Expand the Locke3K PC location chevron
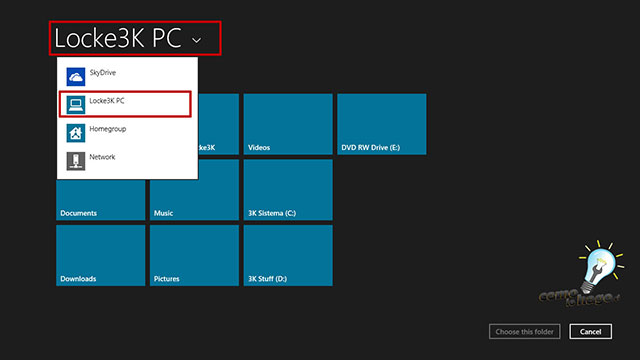Image resolution: width=640 pixels, height=360 pixels. coord(197,40)
